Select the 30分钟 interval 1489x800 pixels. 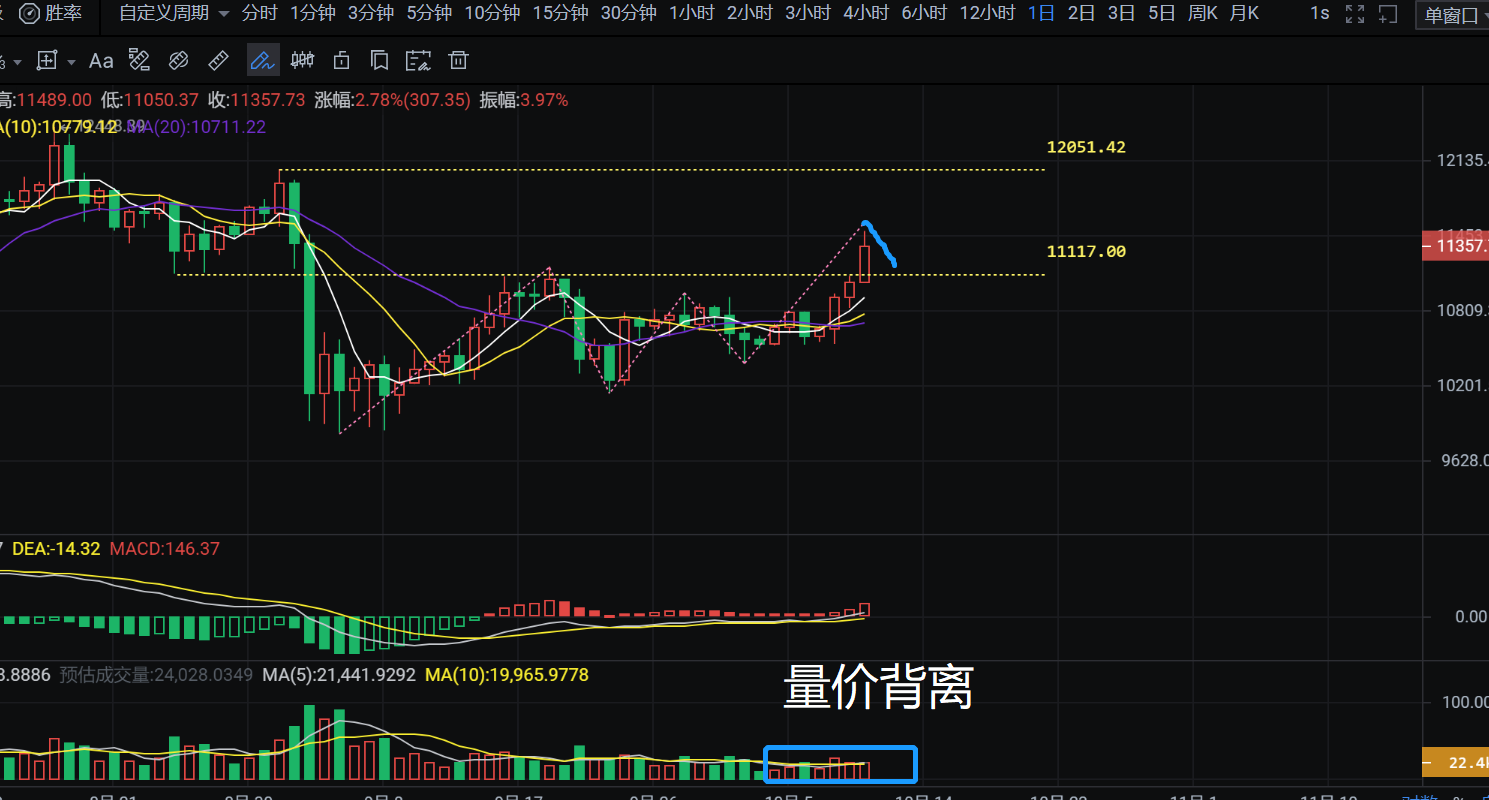[628, 13]
